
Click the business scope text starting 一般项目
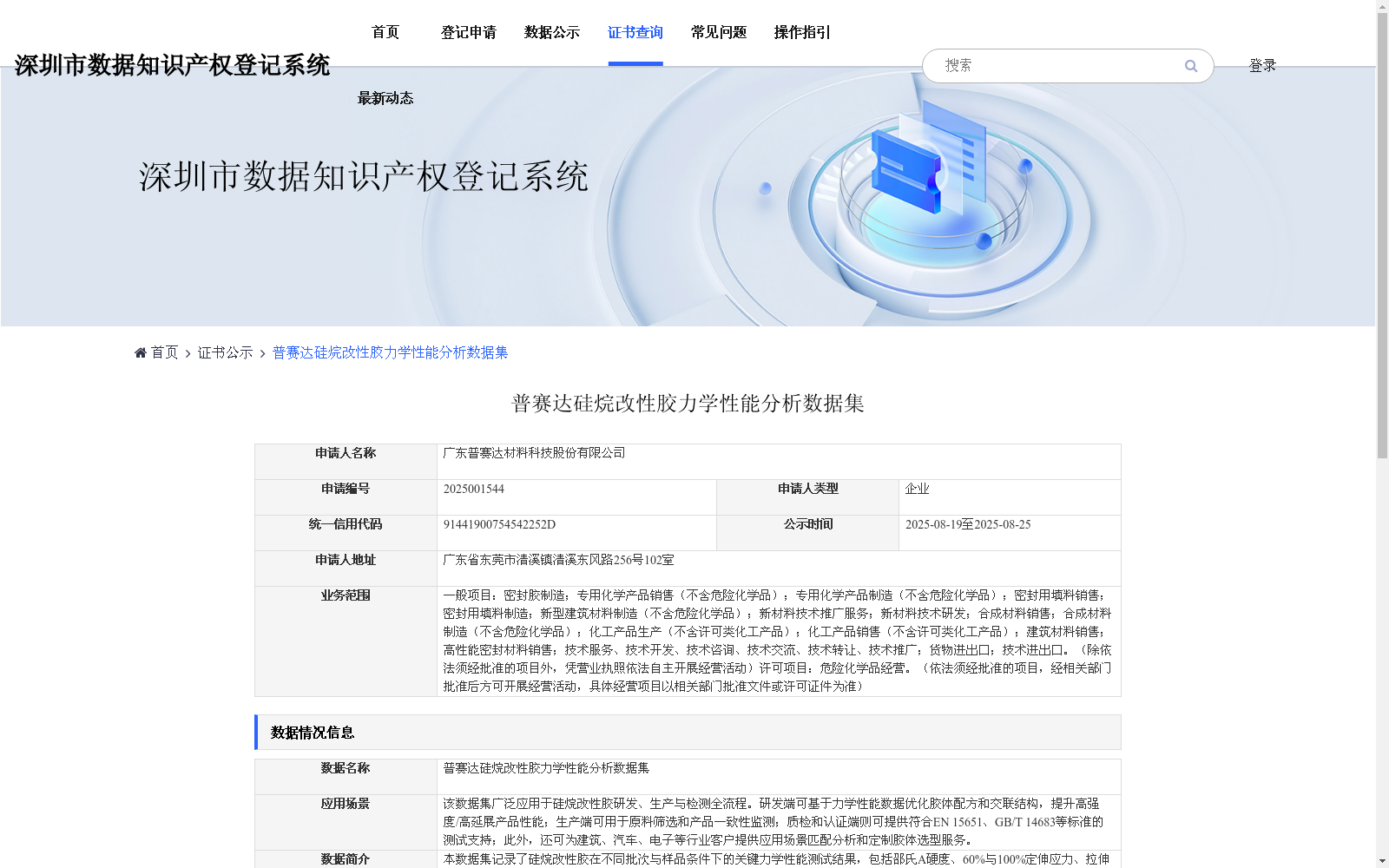778,641
